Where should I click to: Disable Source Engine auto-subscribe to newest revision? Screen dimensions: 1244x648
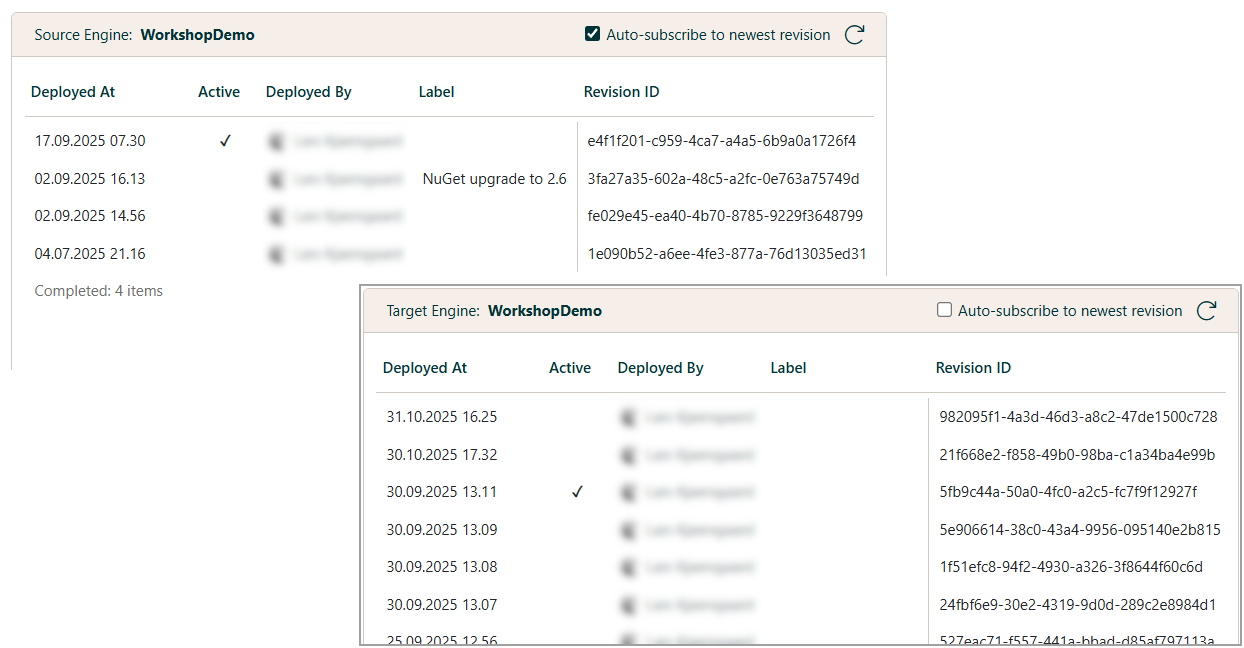pos(593,35)
